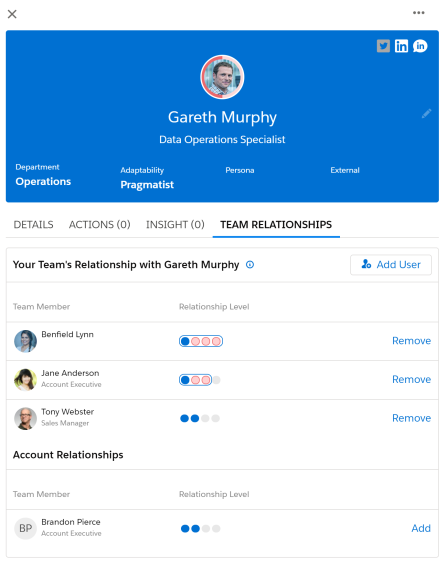Add Brandon Pierce to the team
446x576 pixels.
coord(421,528)
